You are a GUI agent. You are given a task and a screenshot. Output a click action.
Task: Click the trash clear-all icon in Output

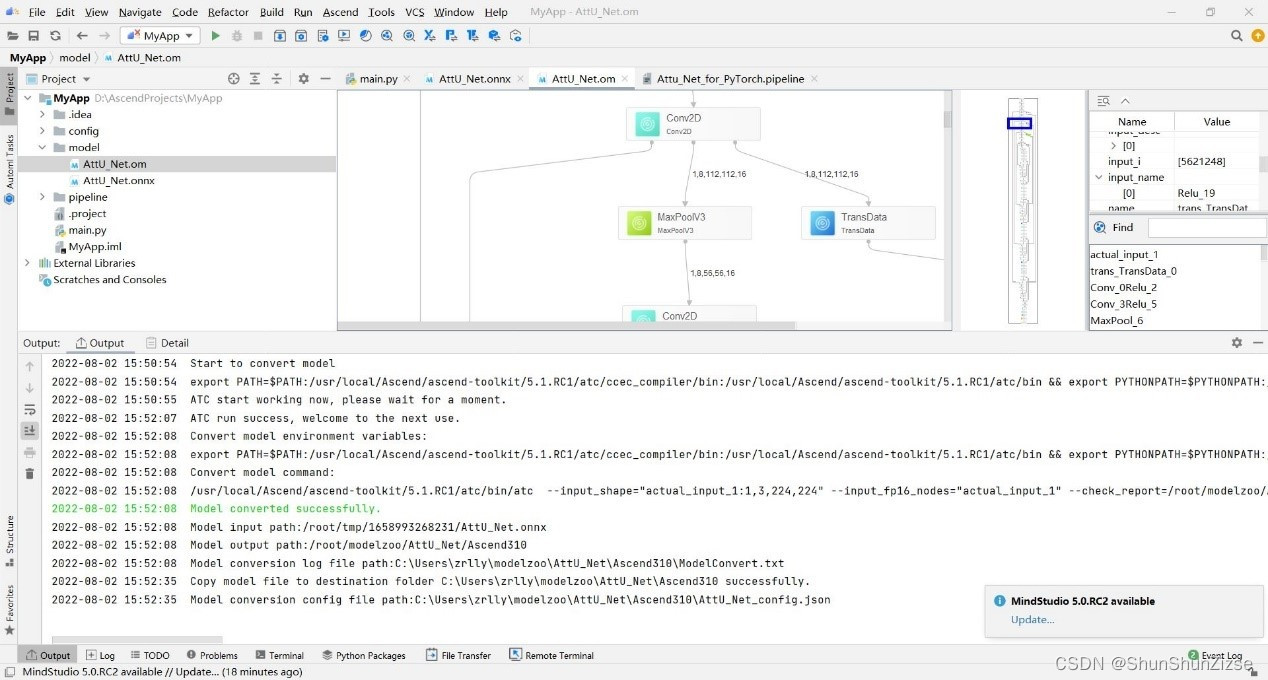[x=30, y=474]
